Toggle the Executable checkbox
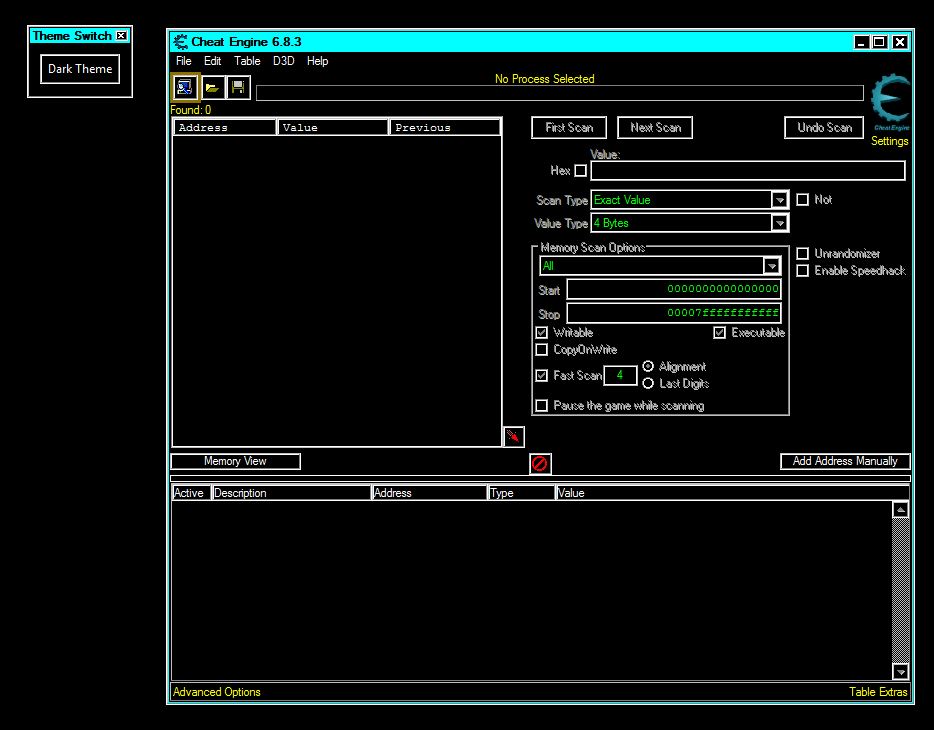This screenshot has width=934, height=730. click(720, 332)
